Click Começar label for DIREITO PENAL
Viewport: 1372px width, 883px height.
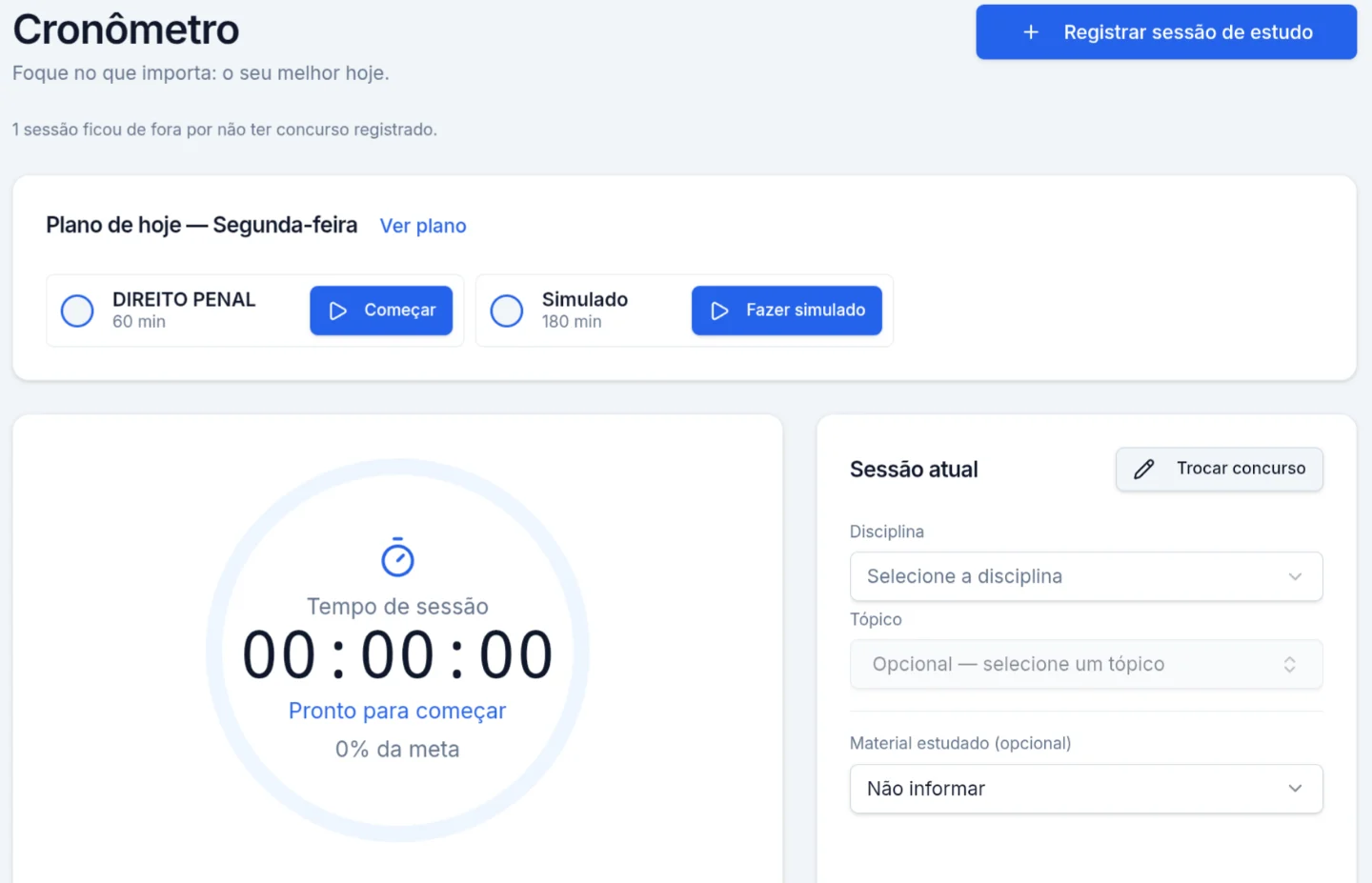(x=400, y=311)
